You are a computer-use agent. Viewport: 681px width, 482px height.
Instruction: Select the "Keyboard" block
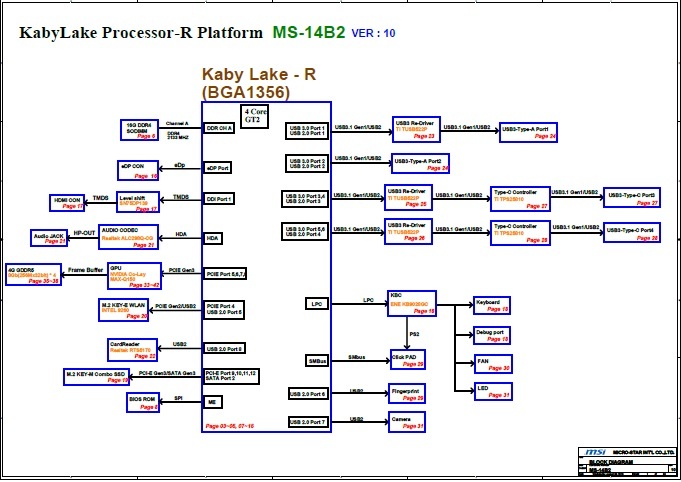click(x=492, y=305)
